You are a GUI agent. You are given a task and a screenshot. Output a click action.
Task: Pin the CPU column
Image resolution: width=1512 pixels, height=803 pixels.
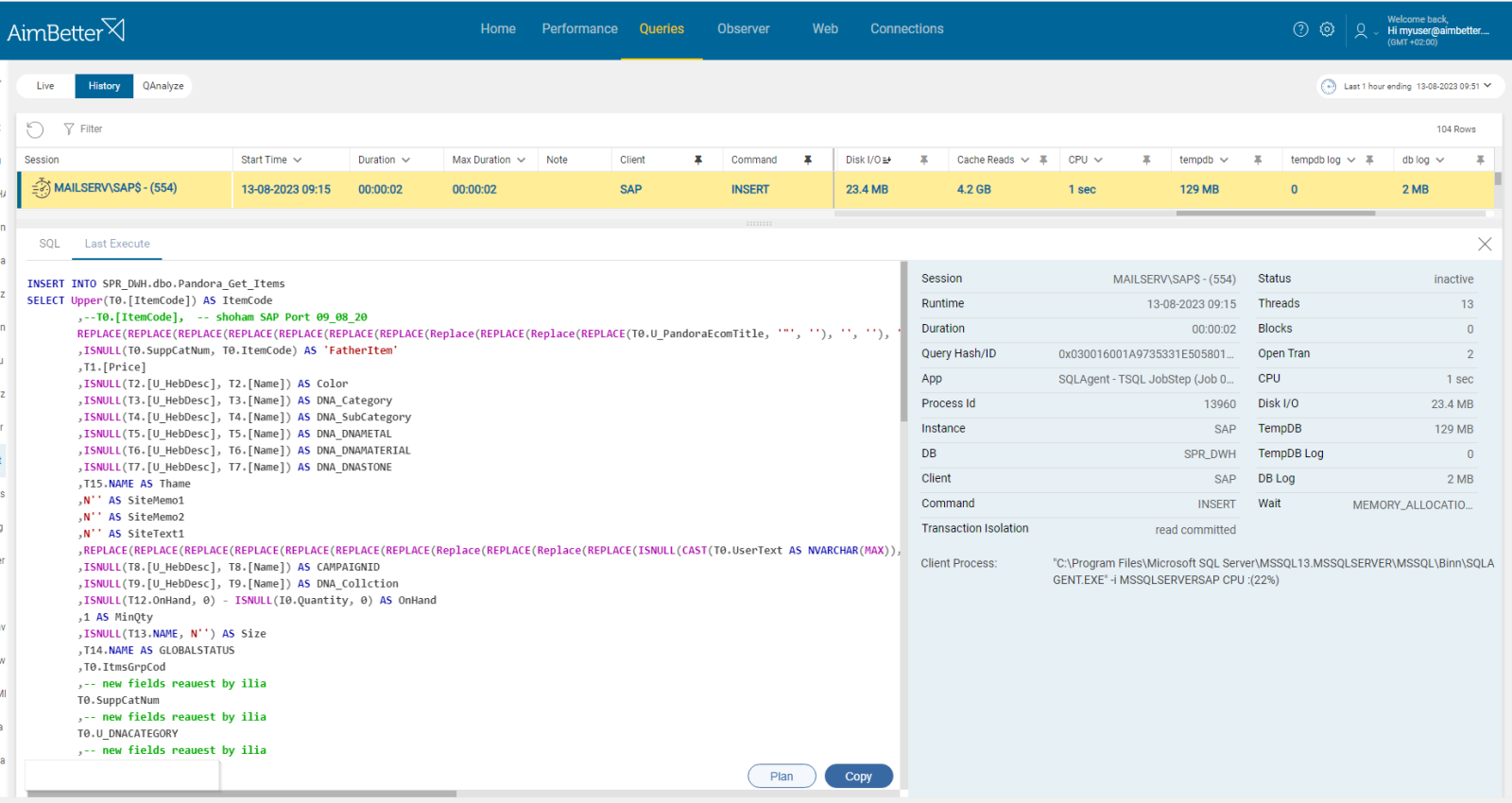click(1146, 160)
